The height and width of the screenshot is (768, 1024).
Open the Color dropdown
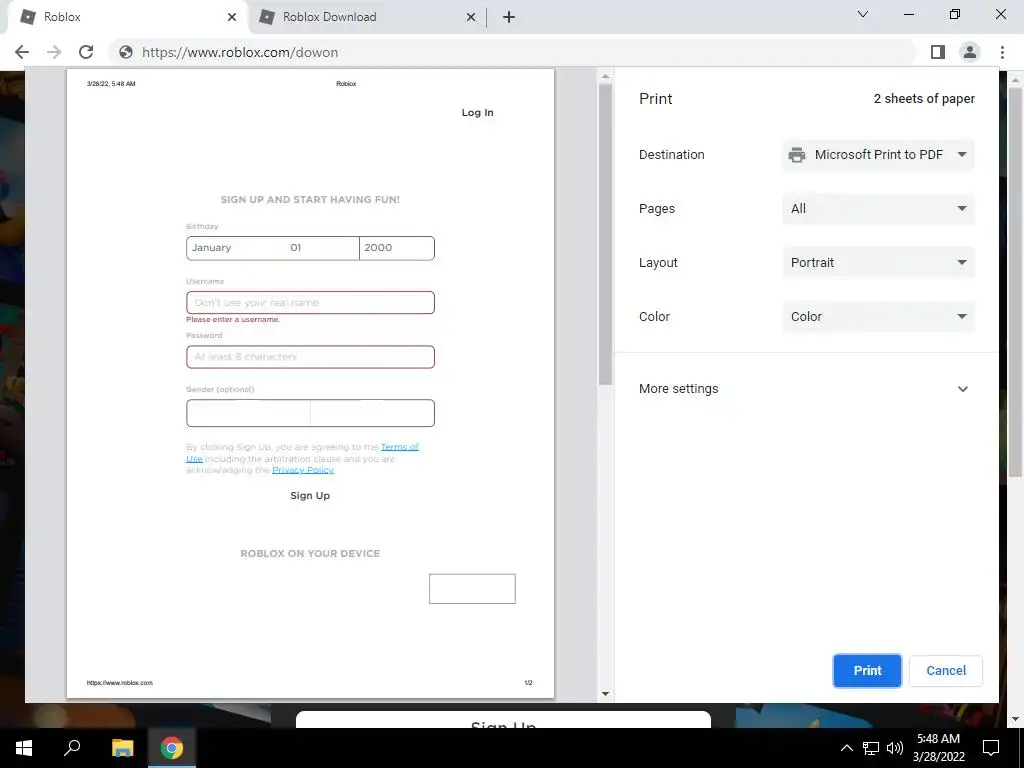[878, 317]
